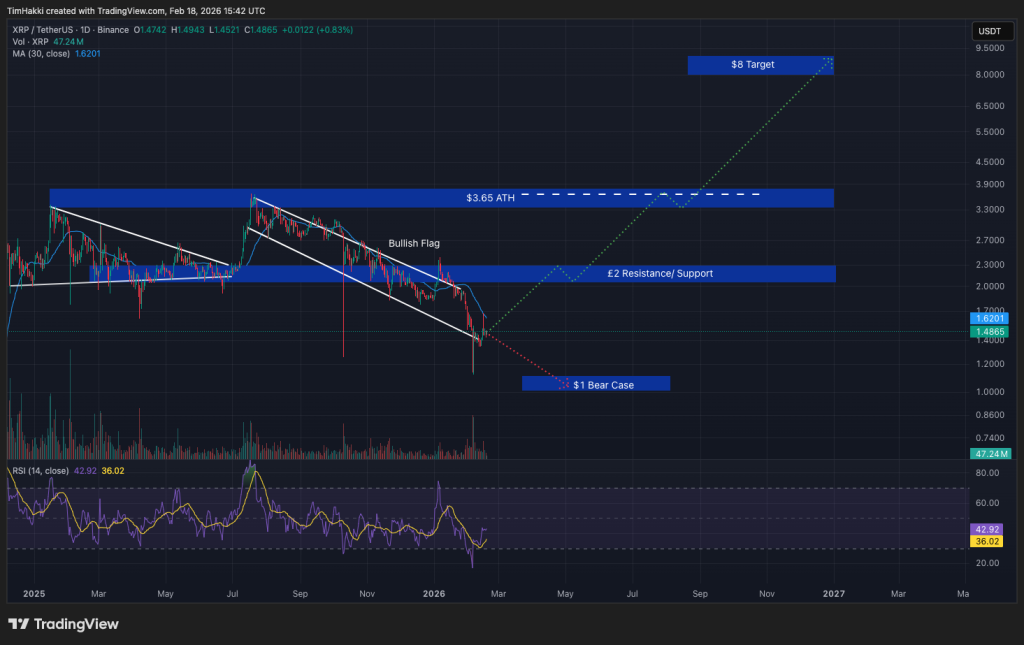Click the USDT currency label on price axis
Screen dimensions: 1024x645
[989, 32]
